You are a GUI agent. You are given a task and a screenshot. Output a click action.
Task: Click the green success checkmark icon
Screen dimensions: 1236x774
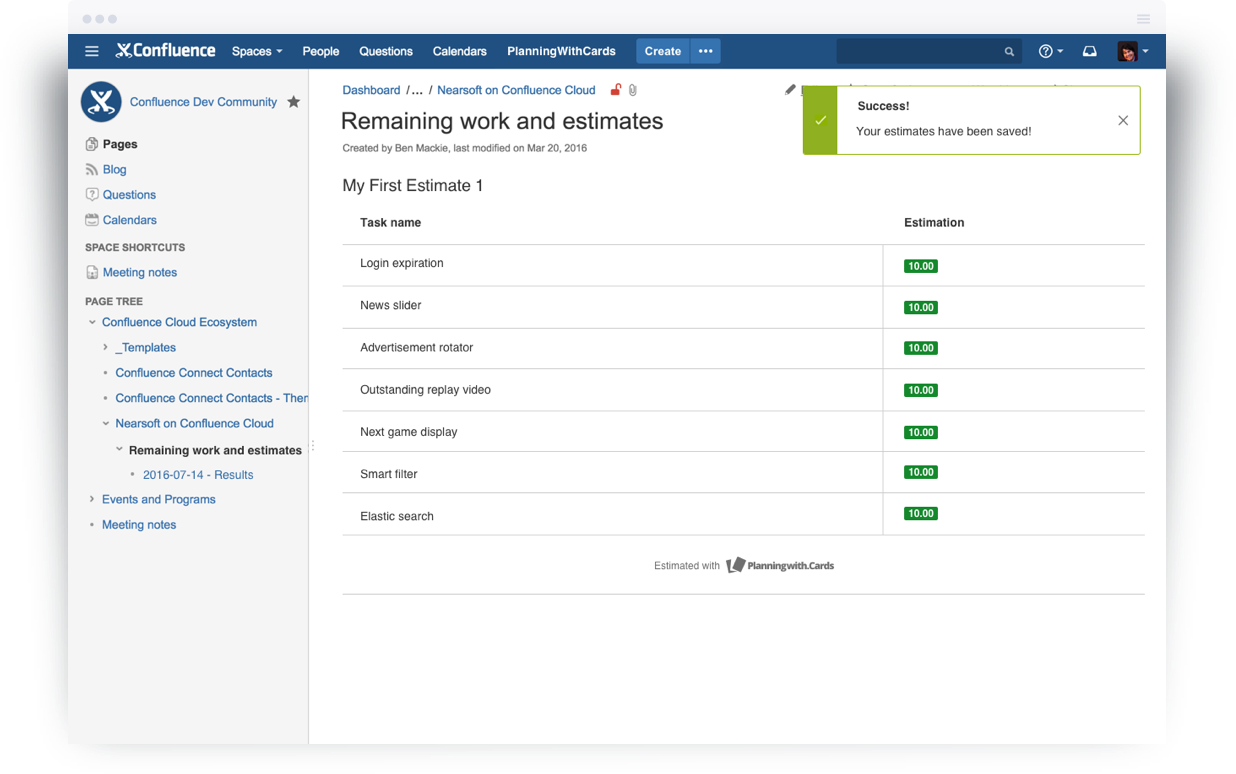820,120
